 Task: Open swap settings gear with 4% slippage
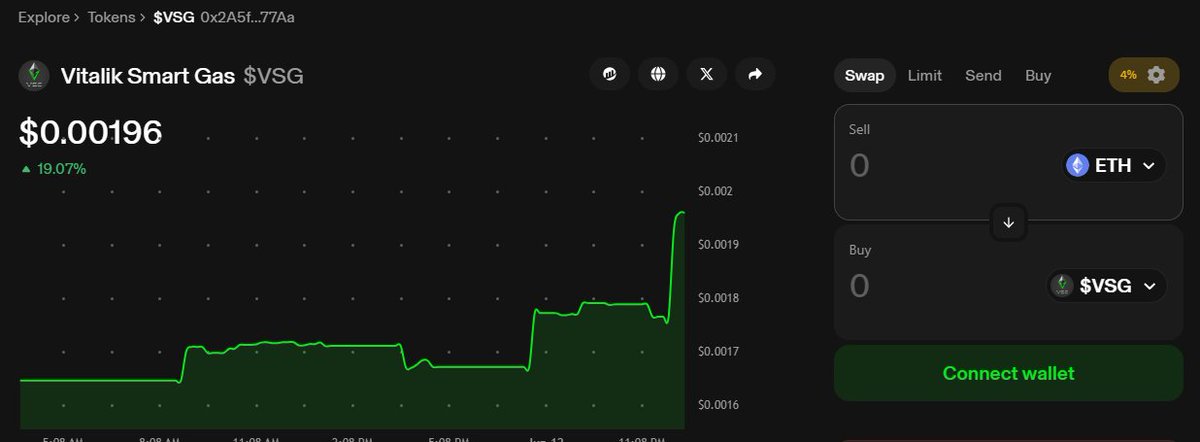[x=1142, y=75]
